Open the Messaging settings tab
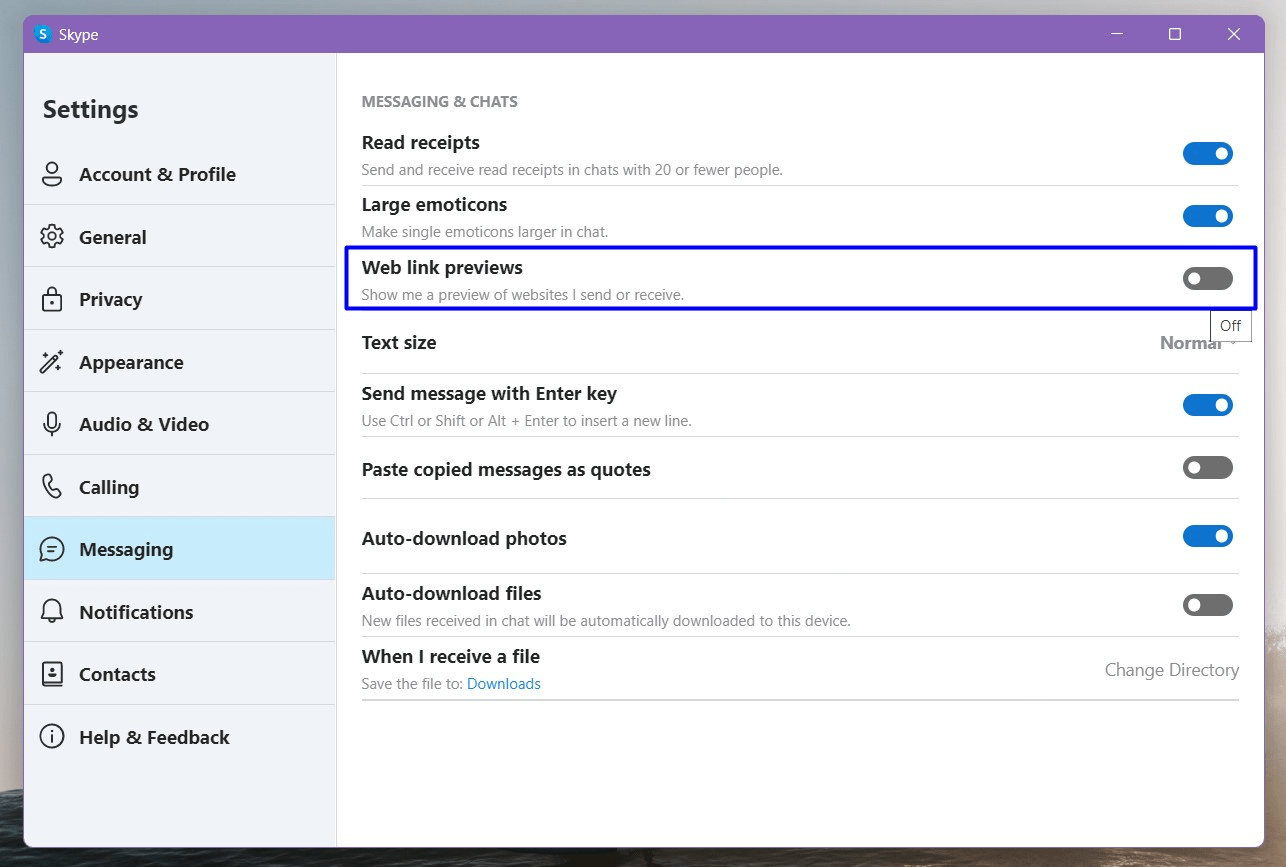The width and height of the screenshot is (1286, 867). pos(126,549)
